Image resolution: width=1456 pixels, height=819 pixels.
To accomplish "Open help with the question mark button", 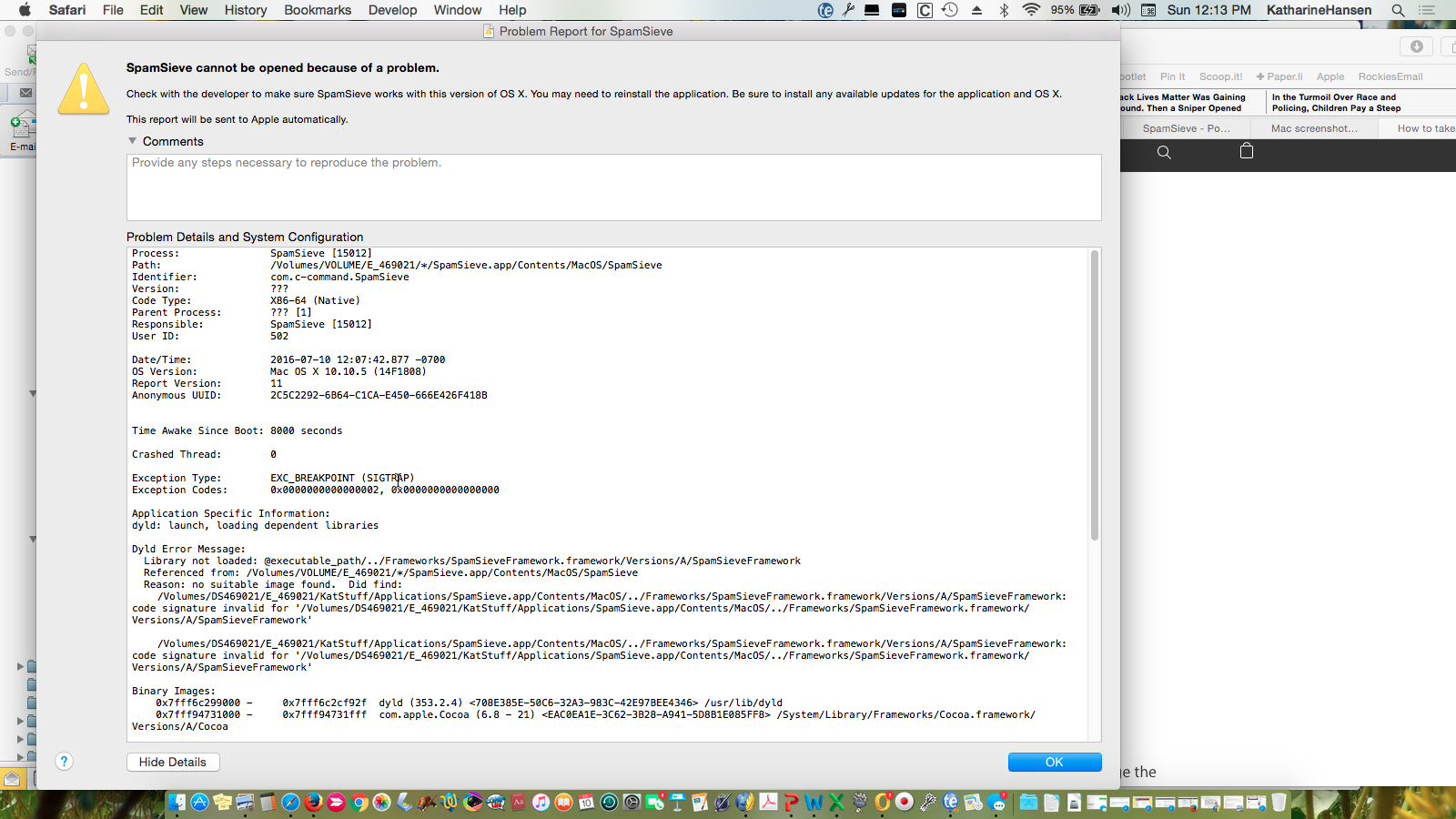I will (64, 762).
